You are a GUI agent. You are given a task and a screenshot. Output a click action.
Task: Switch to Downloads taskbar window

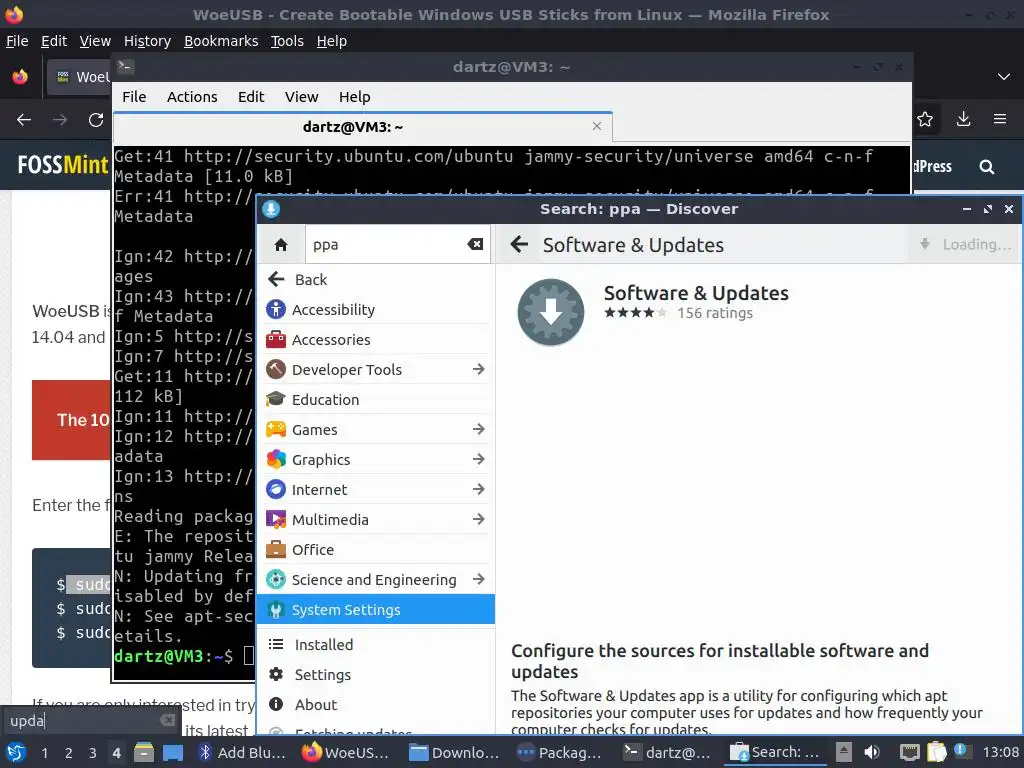[x=453, y=753]
